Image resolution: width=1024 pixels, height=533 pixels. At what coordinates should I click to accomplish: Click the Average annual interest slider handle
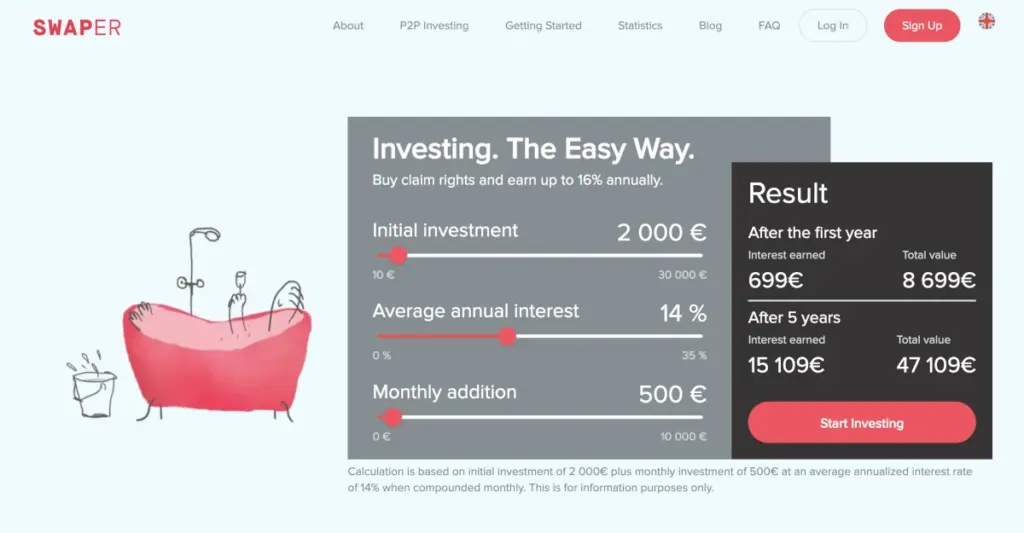(507, 336)
